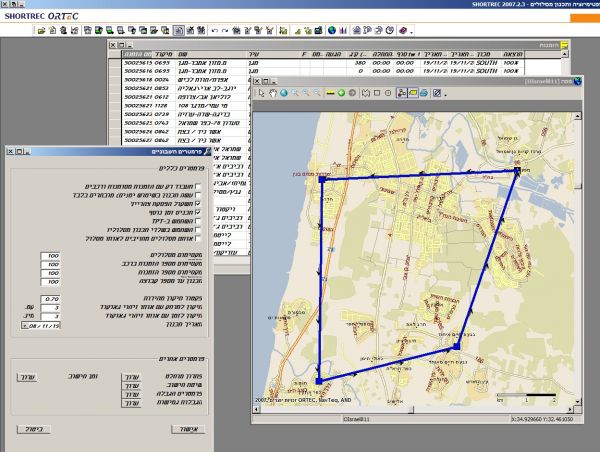The image size is (600, 452).
Task: Select the pointer arrow tool in map toolbar
Action: (261, 93)
